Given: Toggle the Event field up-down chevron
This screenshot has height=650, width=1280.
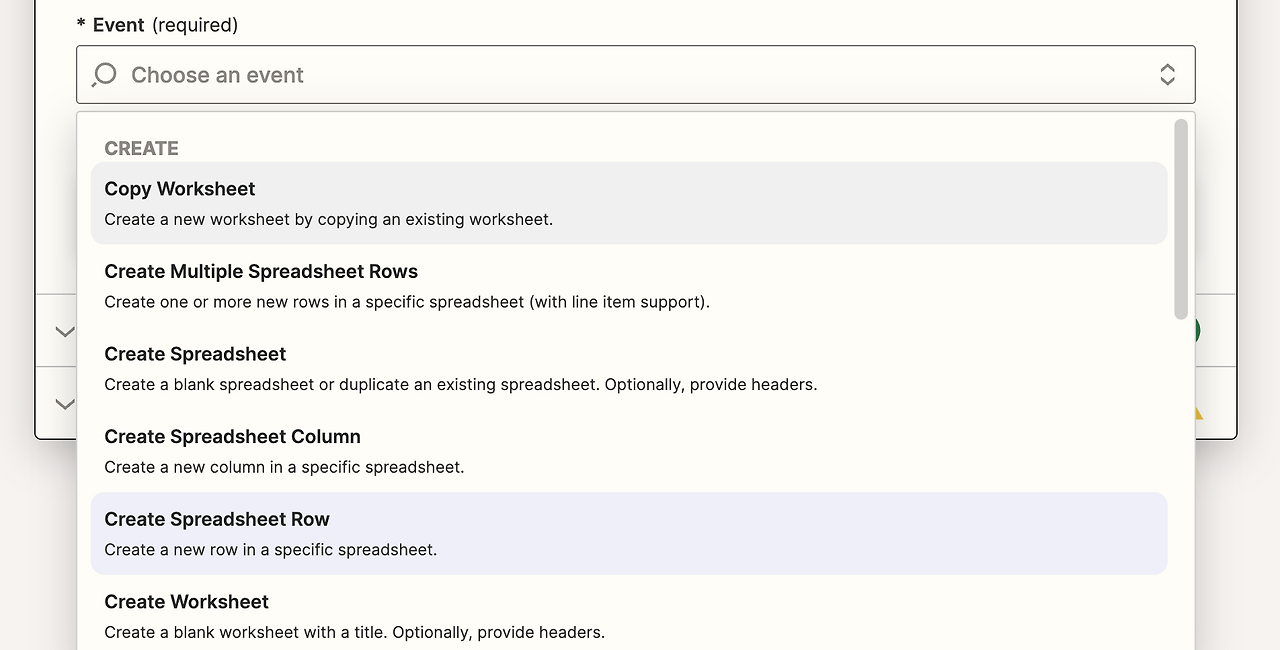Looking at the screenshot, I should (1167, 75).
